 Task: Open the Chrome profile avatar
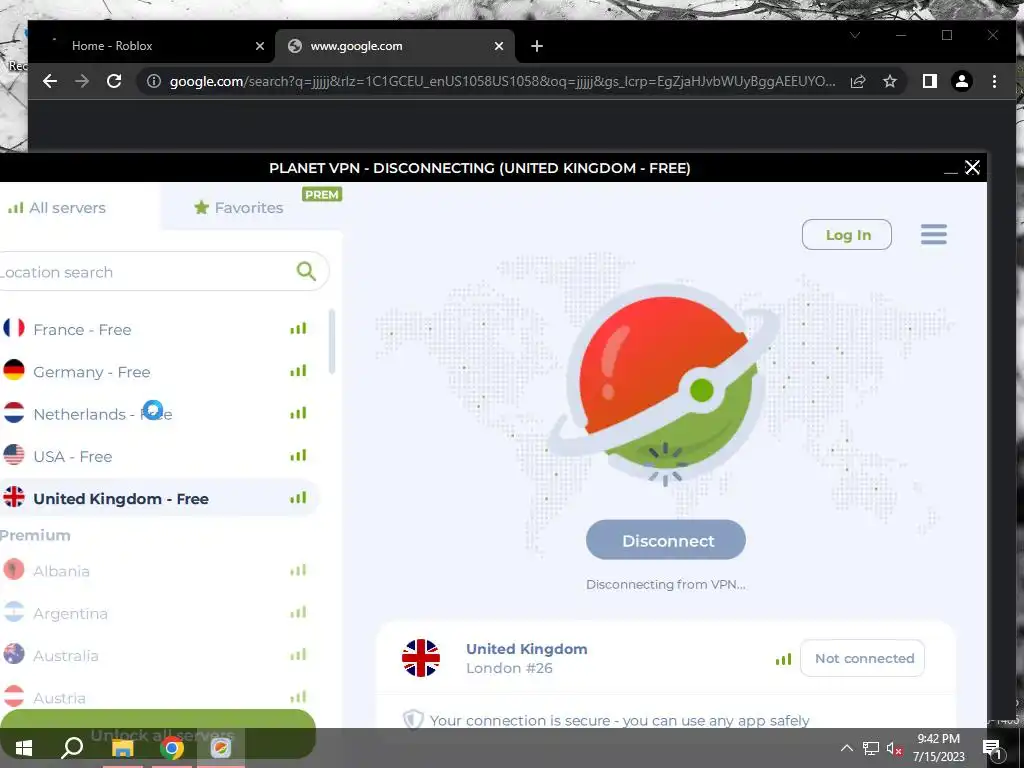pyautogui.click(x=961, y=81)
